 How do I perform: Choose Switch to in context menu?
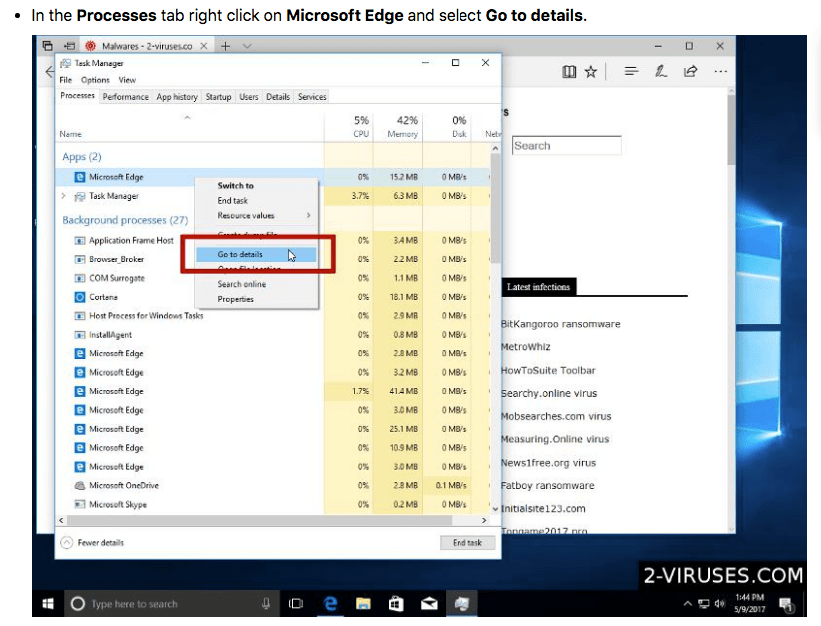tap(257, 186)
